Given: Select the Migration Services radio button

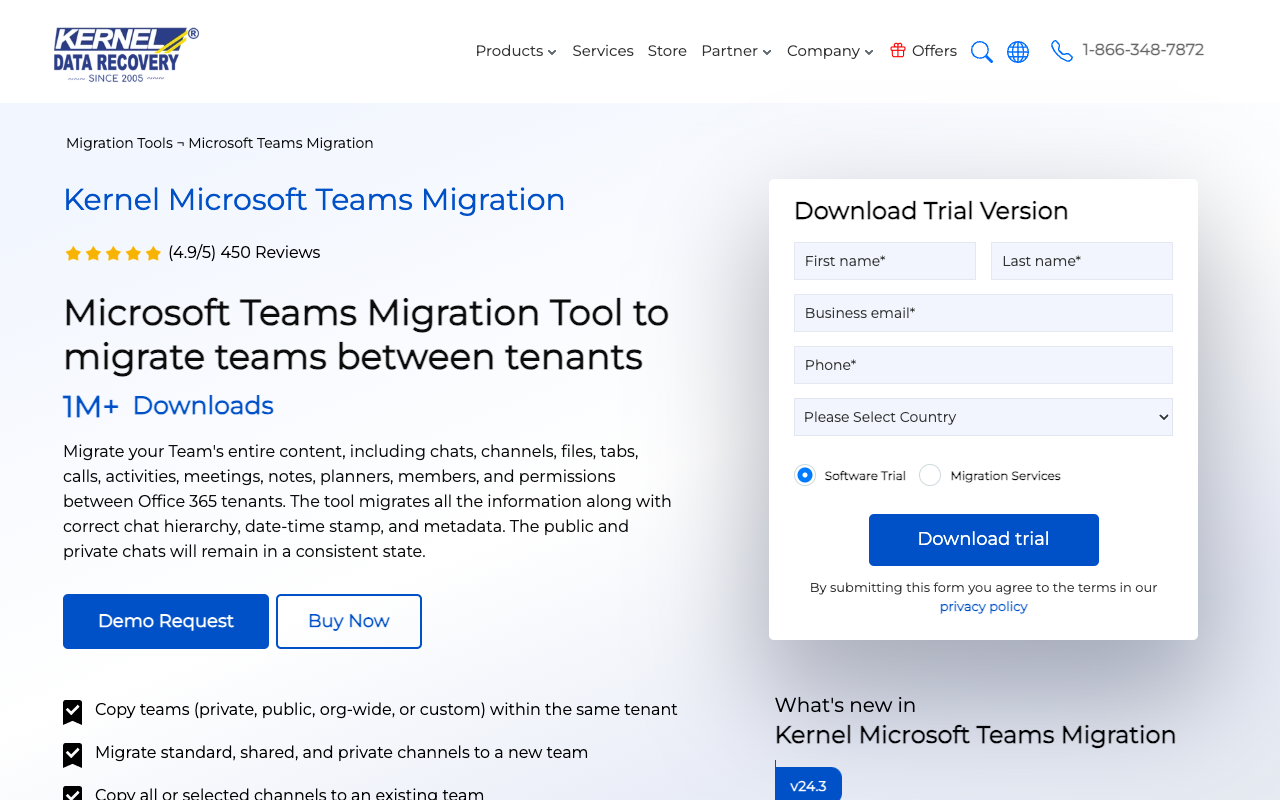Looking at the screenshot, I should click(x=930, y=475).
